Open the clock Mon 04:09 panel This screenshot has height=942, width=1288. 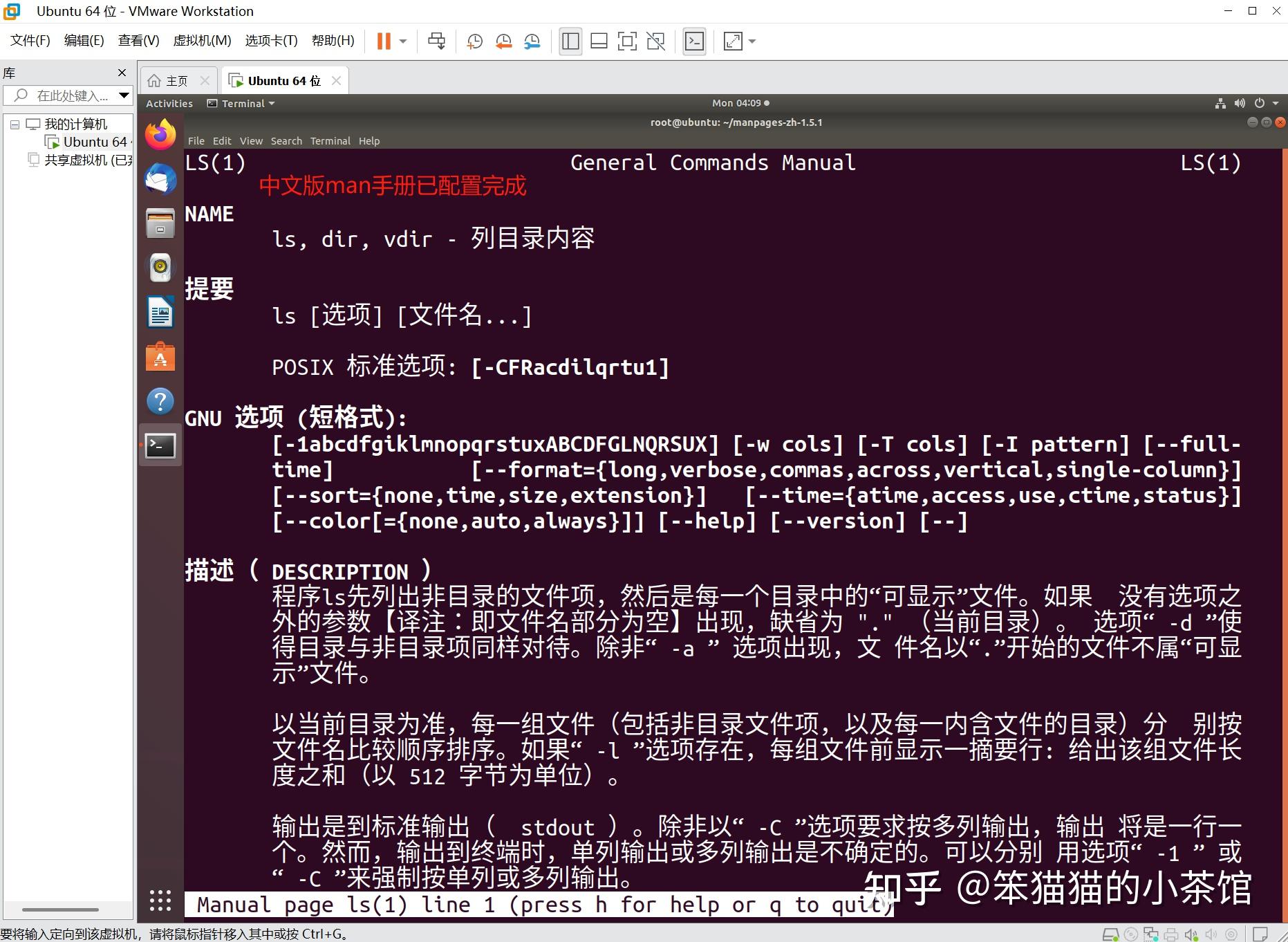pos(740,103)
